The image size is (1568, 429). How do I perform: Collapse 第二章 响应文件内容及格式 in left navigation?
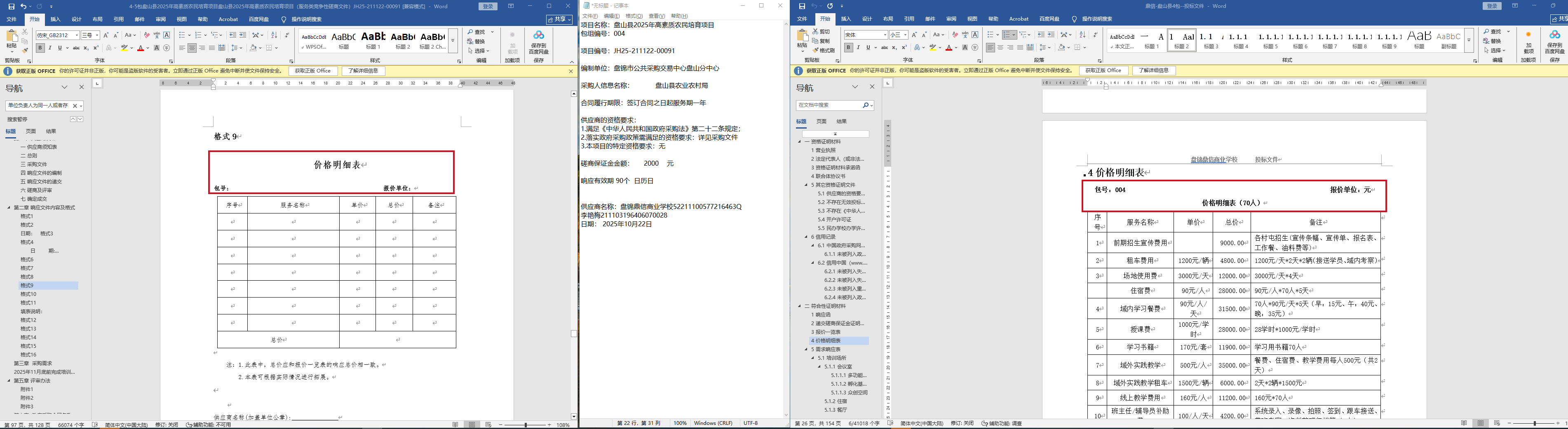[x=9, y=208]
